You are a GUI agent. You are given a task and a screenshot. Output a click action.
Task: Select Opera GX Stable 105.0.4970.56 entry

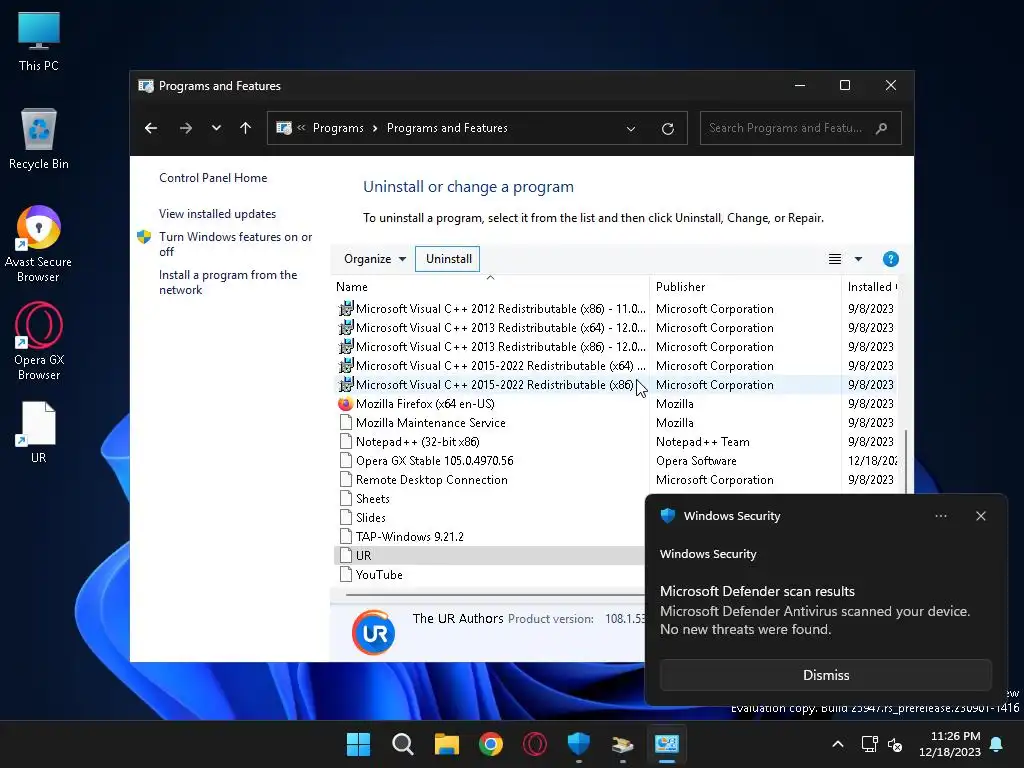(x=617, y=460)
